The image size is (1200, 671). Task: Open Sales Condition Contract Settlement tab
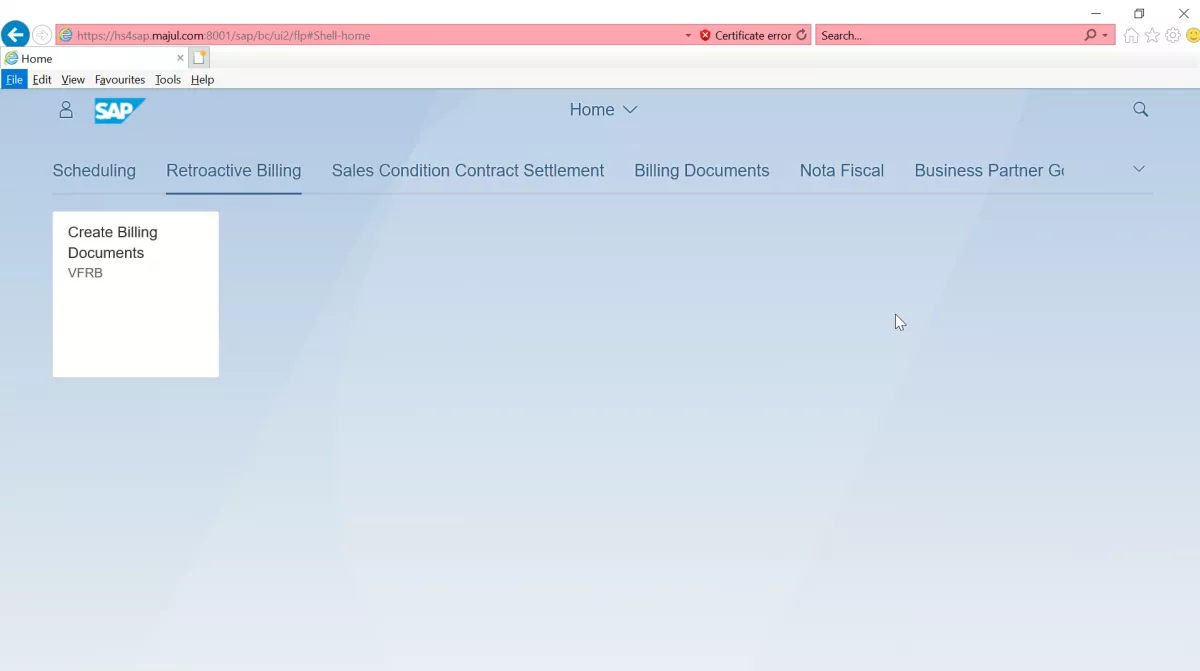[x=468, y=171]
